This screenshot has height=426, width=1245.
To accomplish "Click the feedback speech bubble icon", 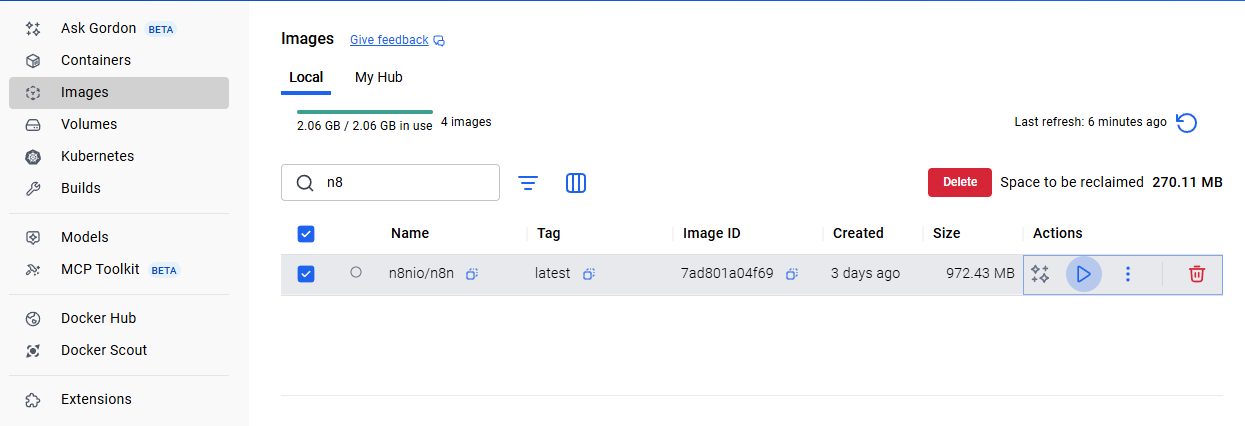I will click(x=439, y=41).
